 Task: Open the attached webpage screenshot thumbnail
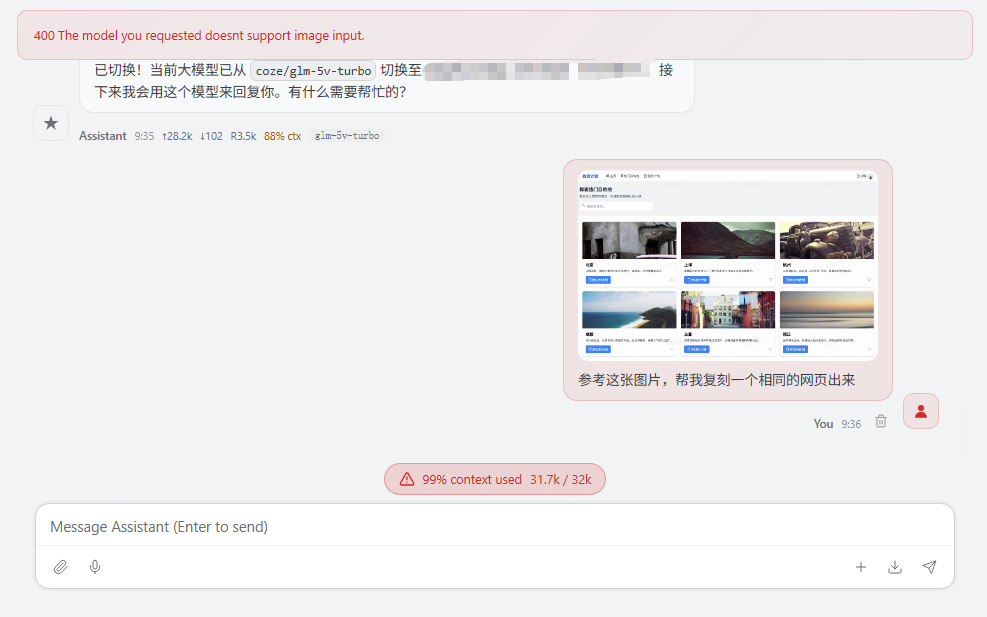[x=728, y=263]
